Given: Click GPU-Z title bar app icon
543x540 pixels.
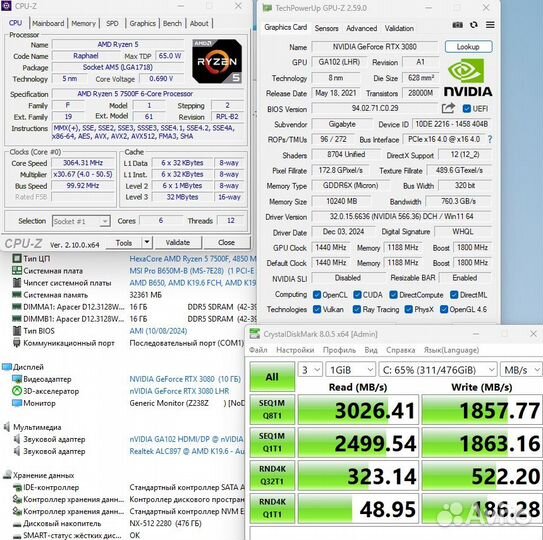Looking at the screenshot, I should 267,8.
